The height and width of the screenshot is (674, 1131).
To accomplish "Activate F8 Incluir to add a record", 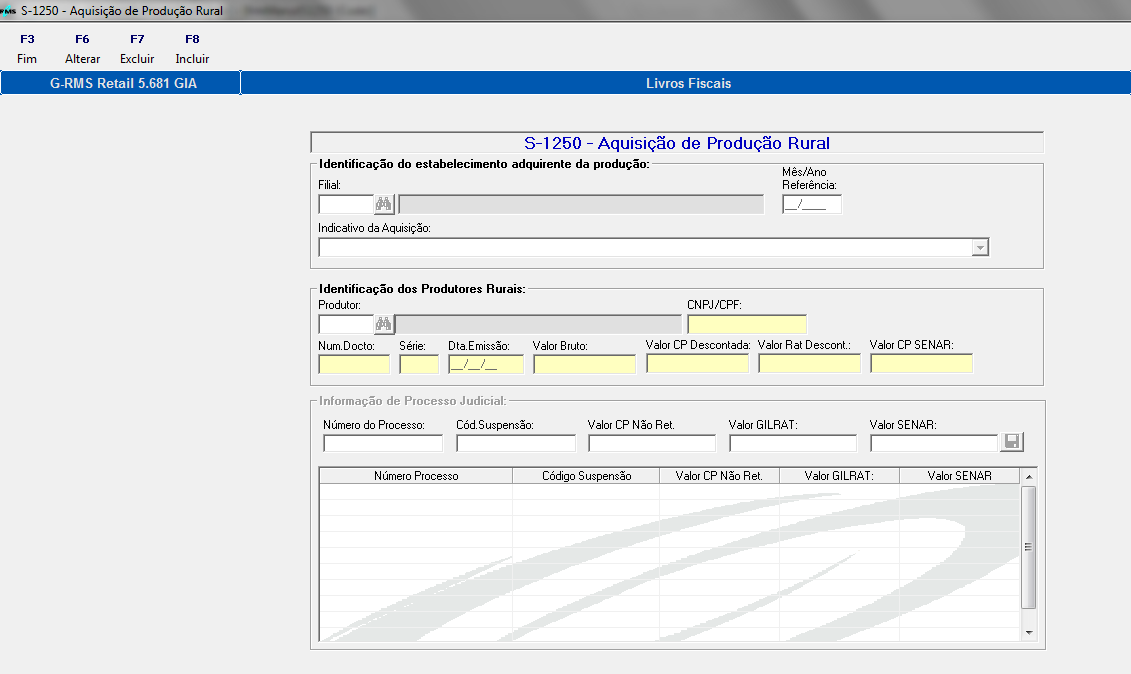I will [x=191, y=47].
